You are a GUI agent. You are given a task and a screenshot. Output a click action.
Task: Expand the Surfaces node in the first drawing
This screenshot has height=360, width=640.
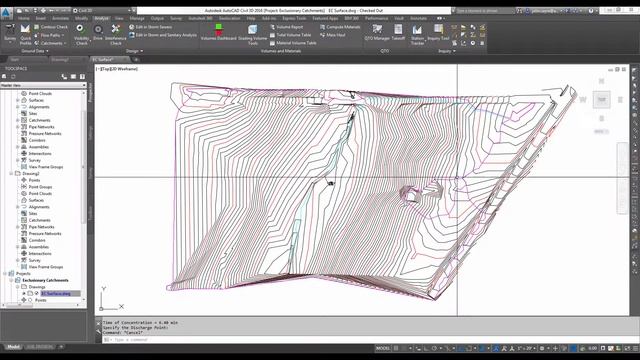pos(18,100)
